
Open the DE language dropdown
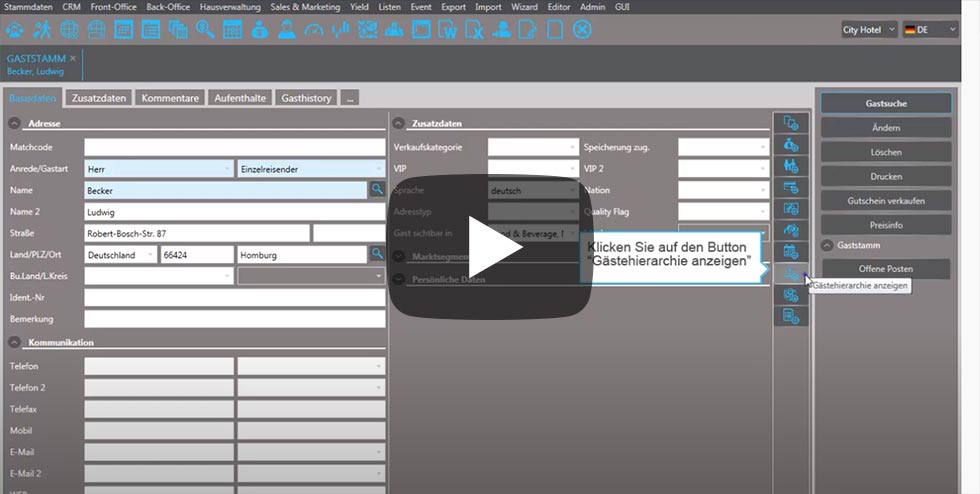(930, 29)
